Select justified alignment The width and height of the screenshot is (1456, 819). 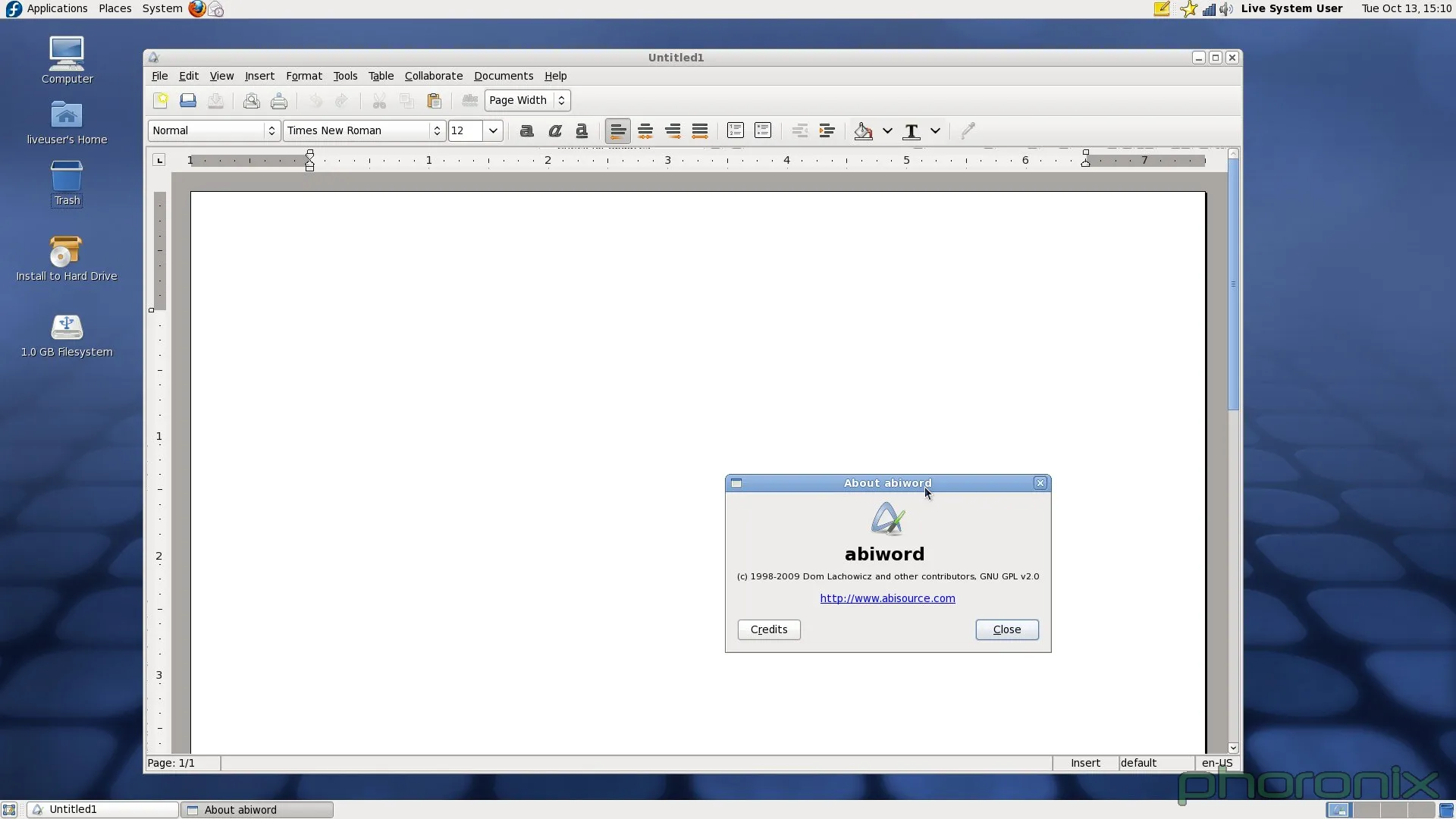click(x=700, y=130)
